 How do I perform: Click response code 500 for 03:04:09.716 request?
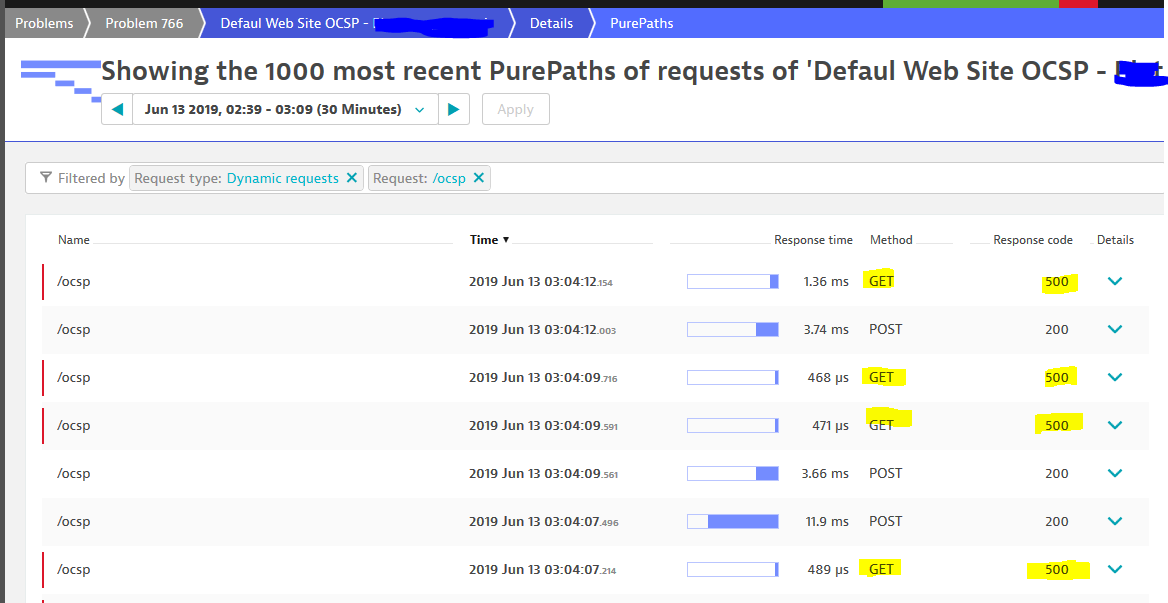[x=1056, y=377]
